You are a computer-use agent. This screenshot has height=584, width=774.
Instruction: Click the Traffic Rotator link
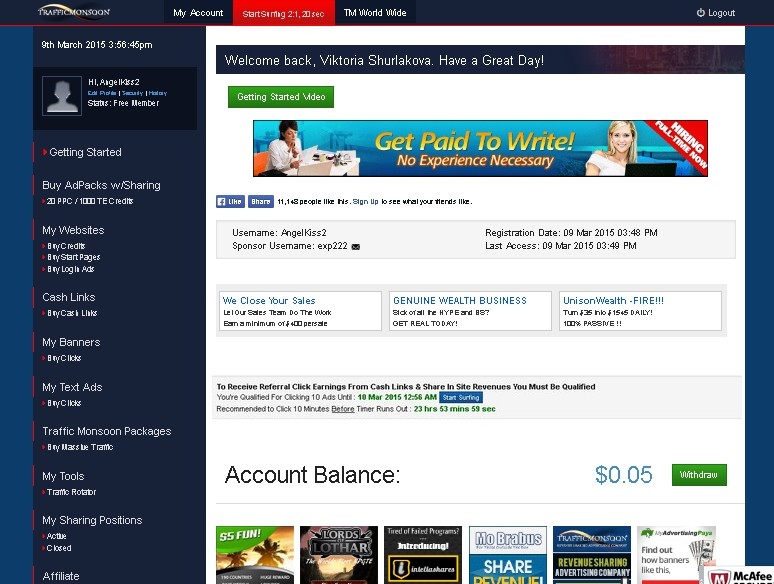71,492
